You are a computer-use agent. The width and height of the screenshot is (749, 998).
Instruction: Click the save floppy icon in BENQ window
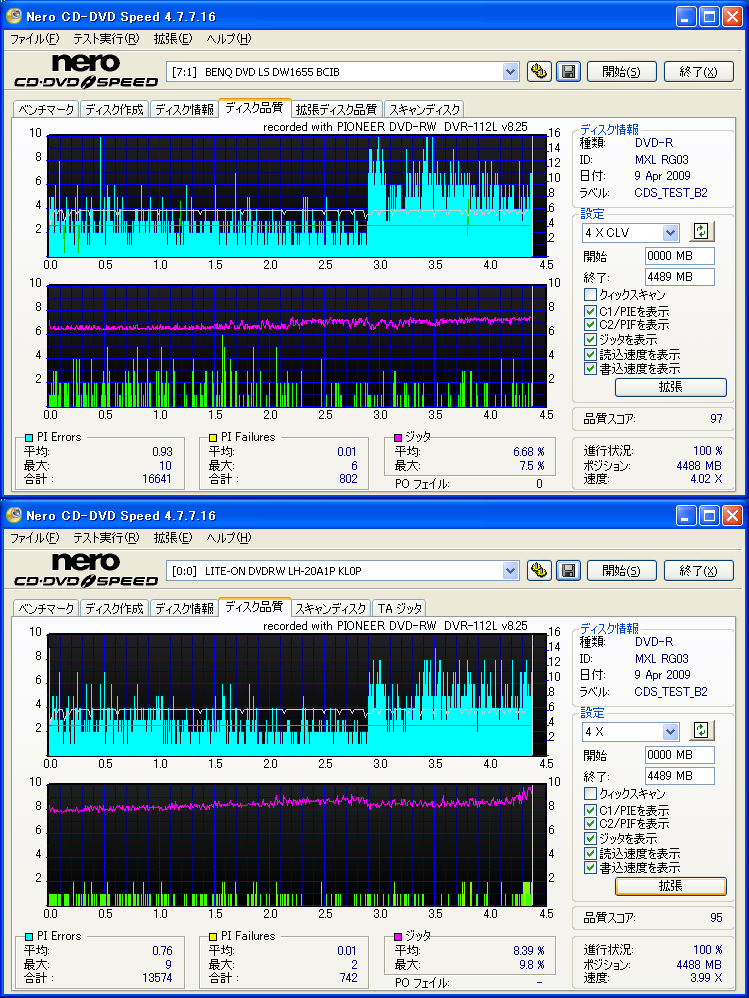click(x=568, y=71)
